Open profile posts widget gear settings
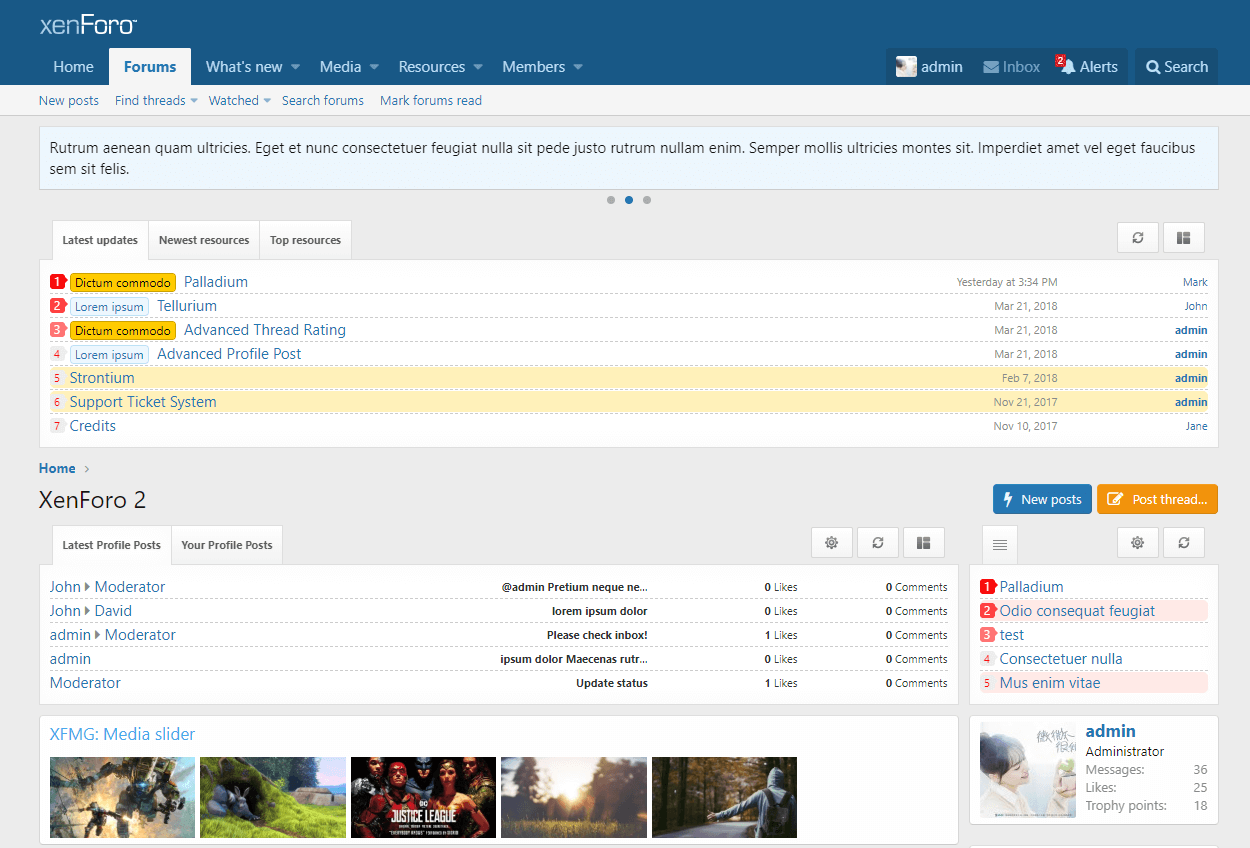Screen dimensions: 1250x848 (x=831, y=542)
